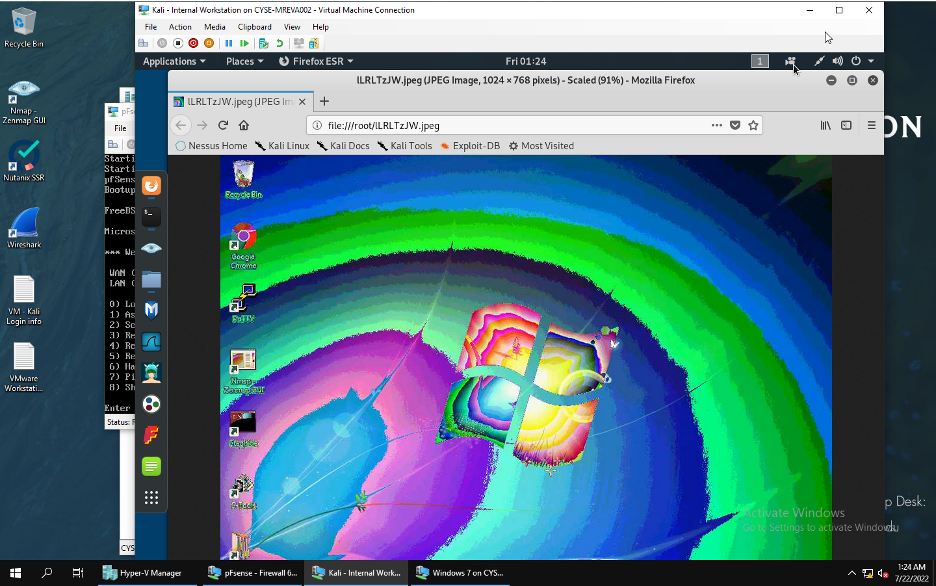Bookmark this page with the star
Viewport: 936px width, 586px height.
(x=753, y=125)
